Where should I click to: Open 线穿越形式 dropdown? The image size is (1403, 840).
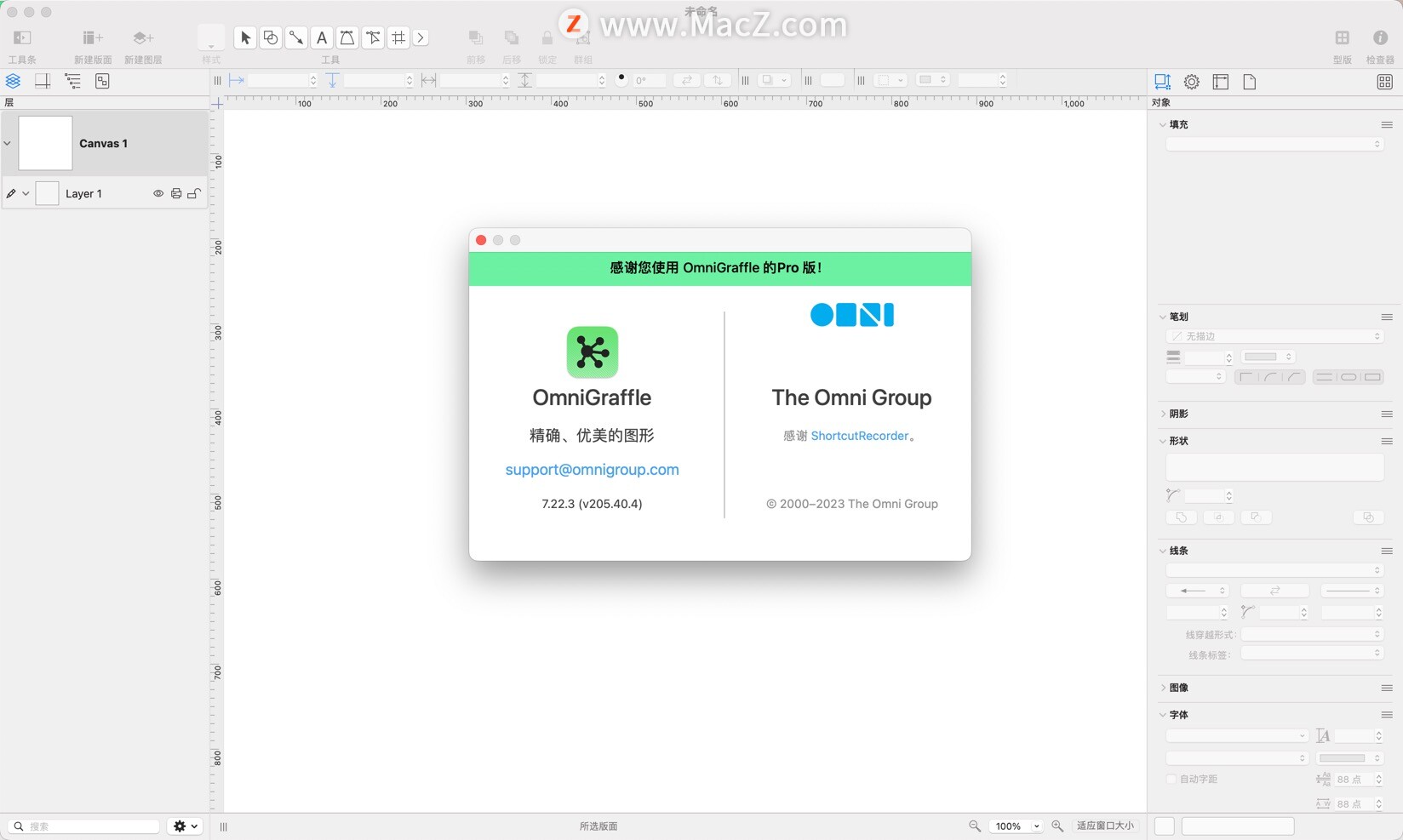1312,634
